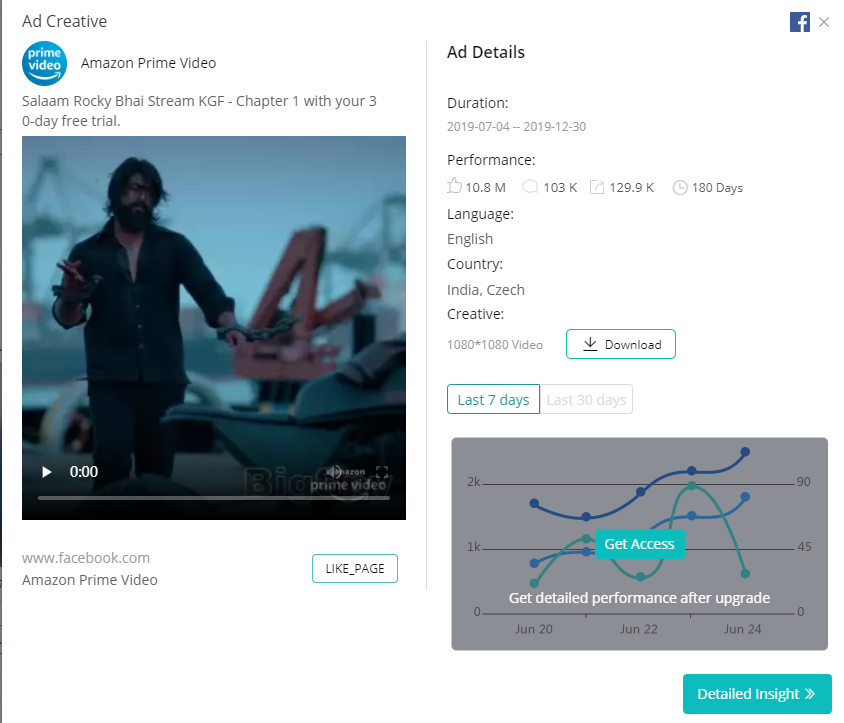844x723 pixels.
Task: Click the Get Access button
Action: pos(639,544)
